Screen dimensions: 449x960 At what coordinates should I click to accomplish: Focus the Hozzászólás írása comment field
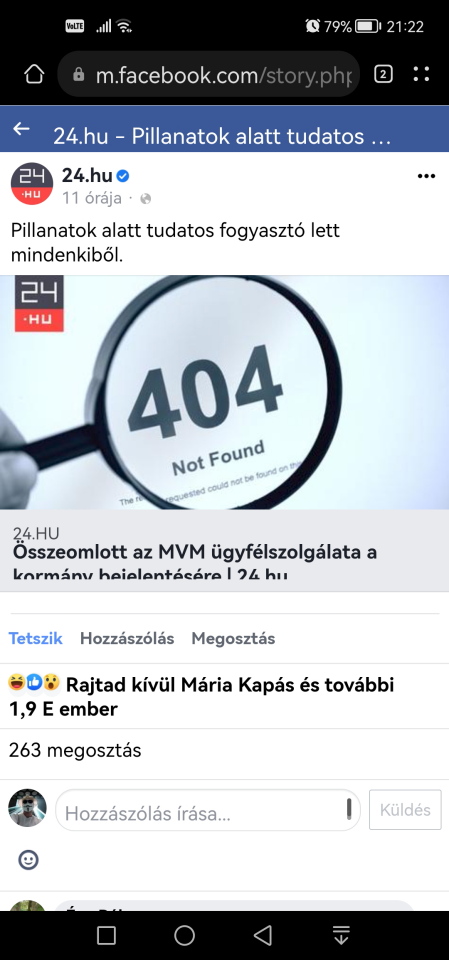(208, 809)
